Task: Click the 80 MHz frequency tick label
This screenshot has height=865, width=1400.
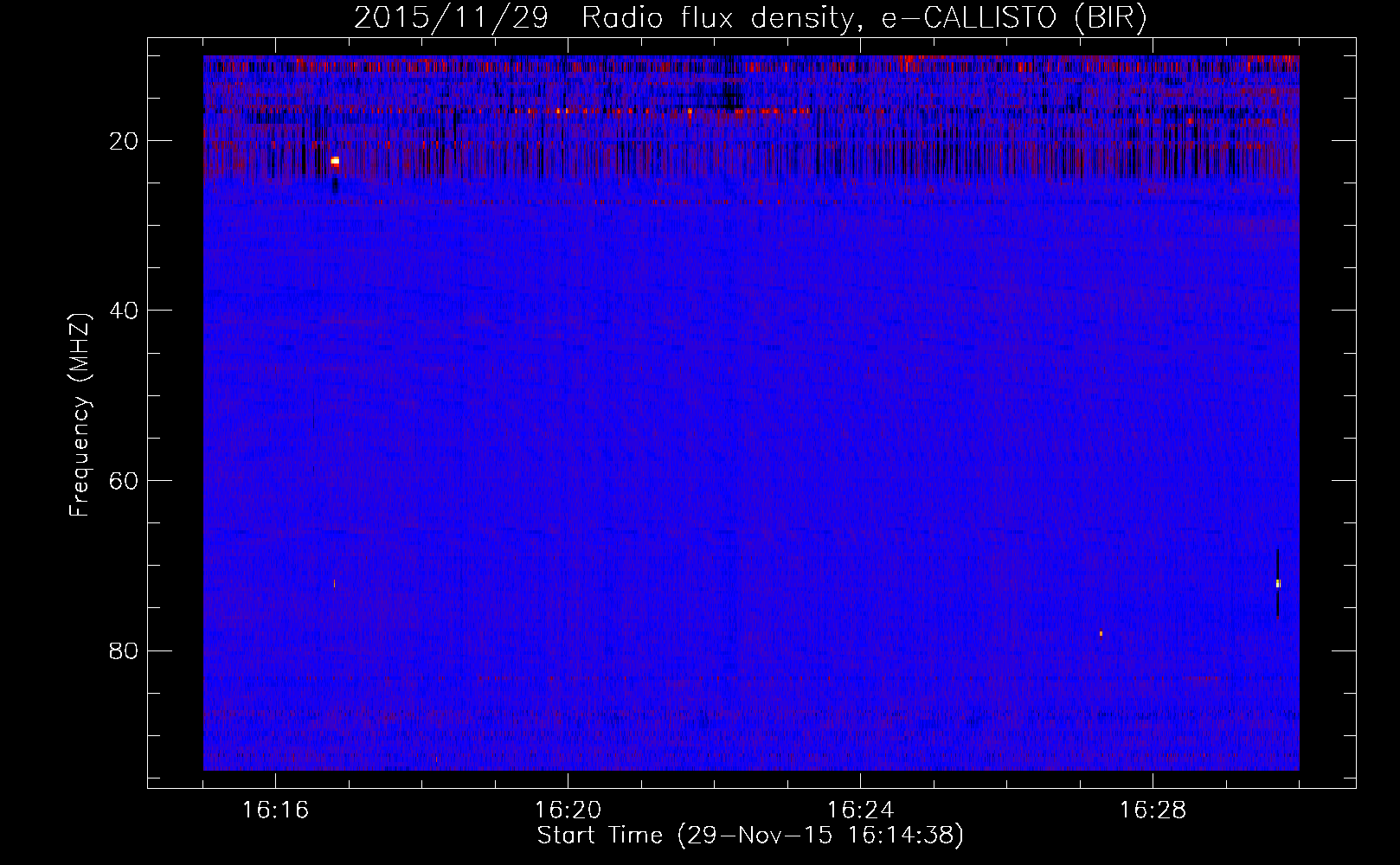Action: click(125, 650)
